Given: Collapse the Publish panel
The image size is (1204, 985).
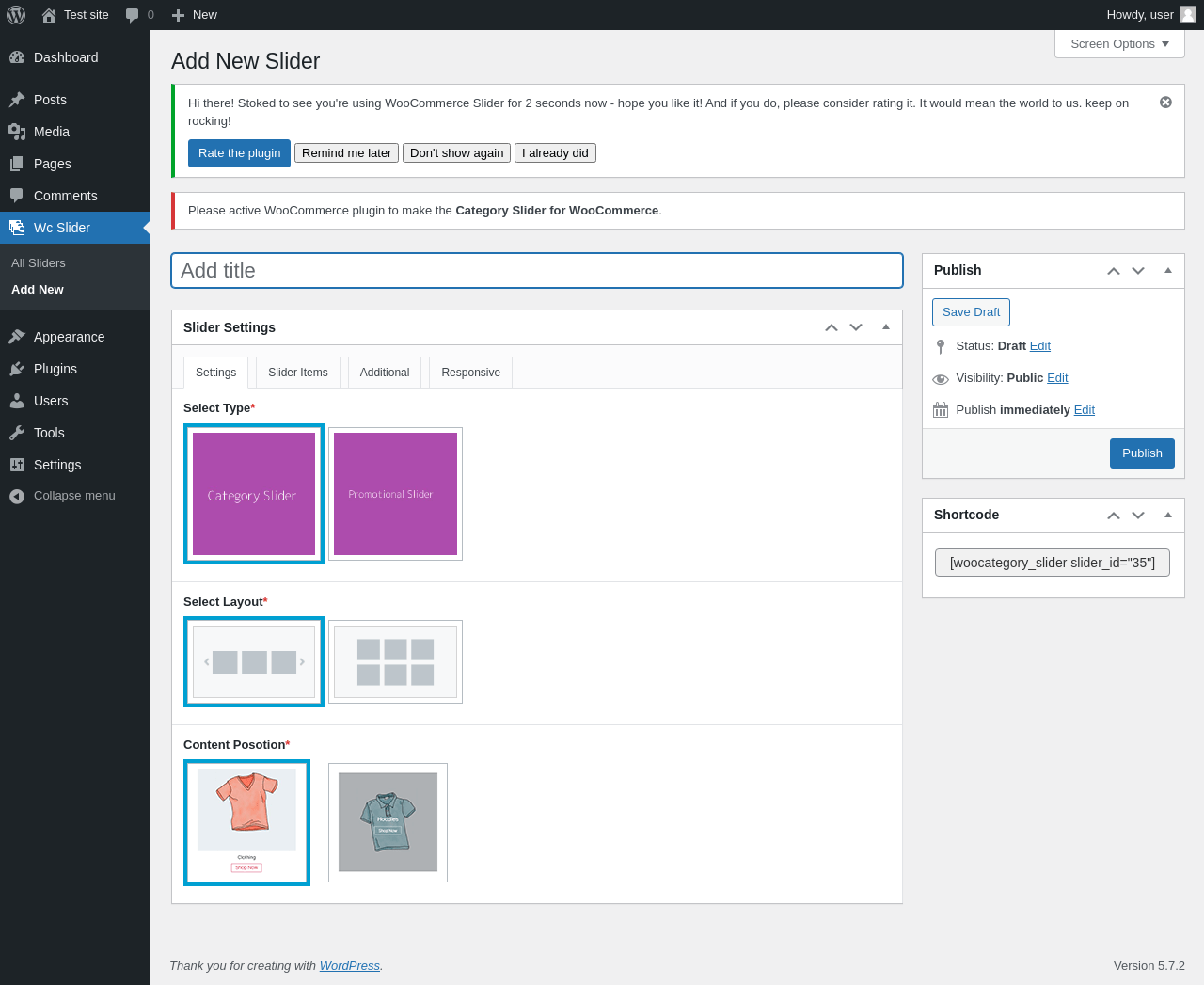Looking at the screenshot, I should 1167,271.
